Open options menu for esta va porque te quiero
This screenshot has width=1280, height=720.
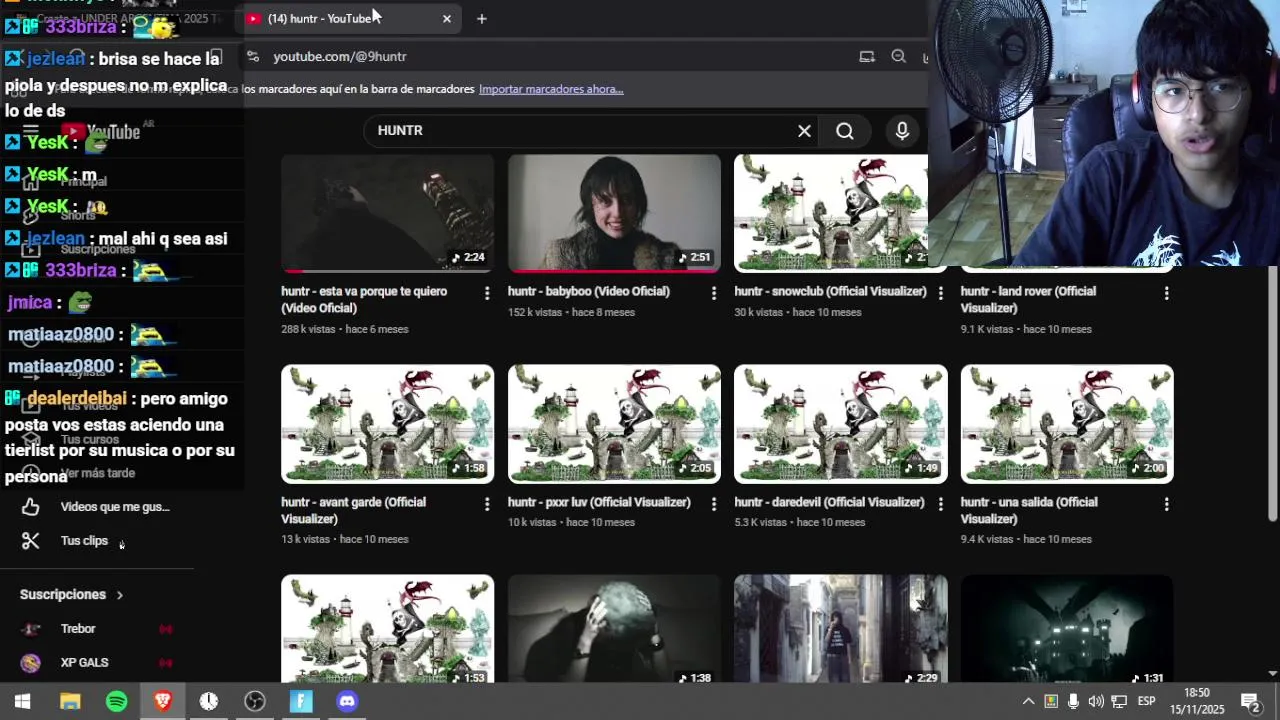[x=487, y=293]
